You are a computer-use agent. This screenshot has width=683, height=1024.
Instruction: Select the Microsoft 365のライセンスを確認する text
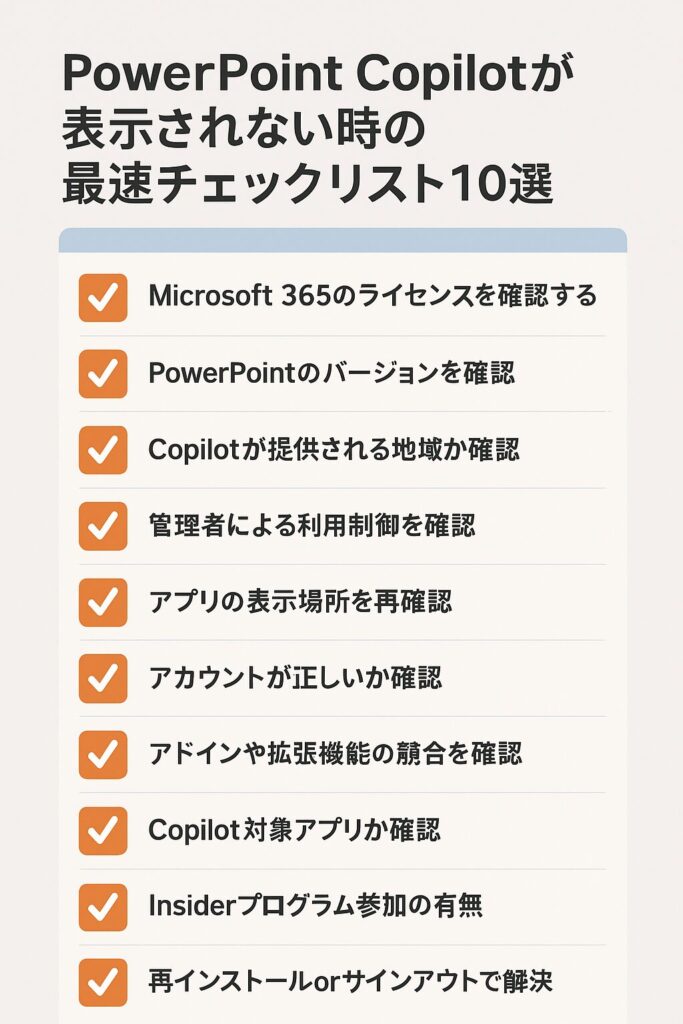point(373,296)
